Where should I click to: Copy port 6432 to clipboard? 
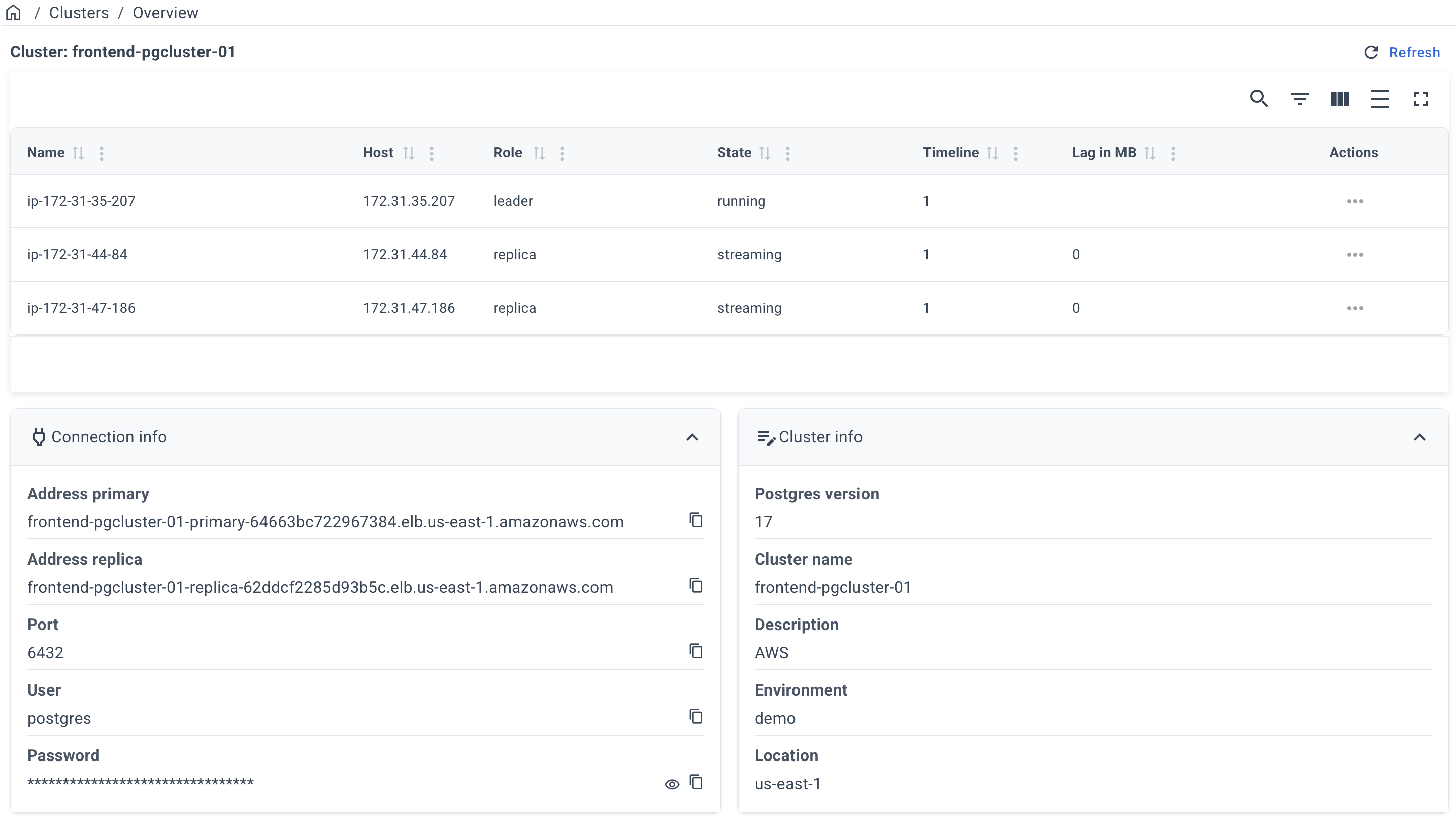696,651
